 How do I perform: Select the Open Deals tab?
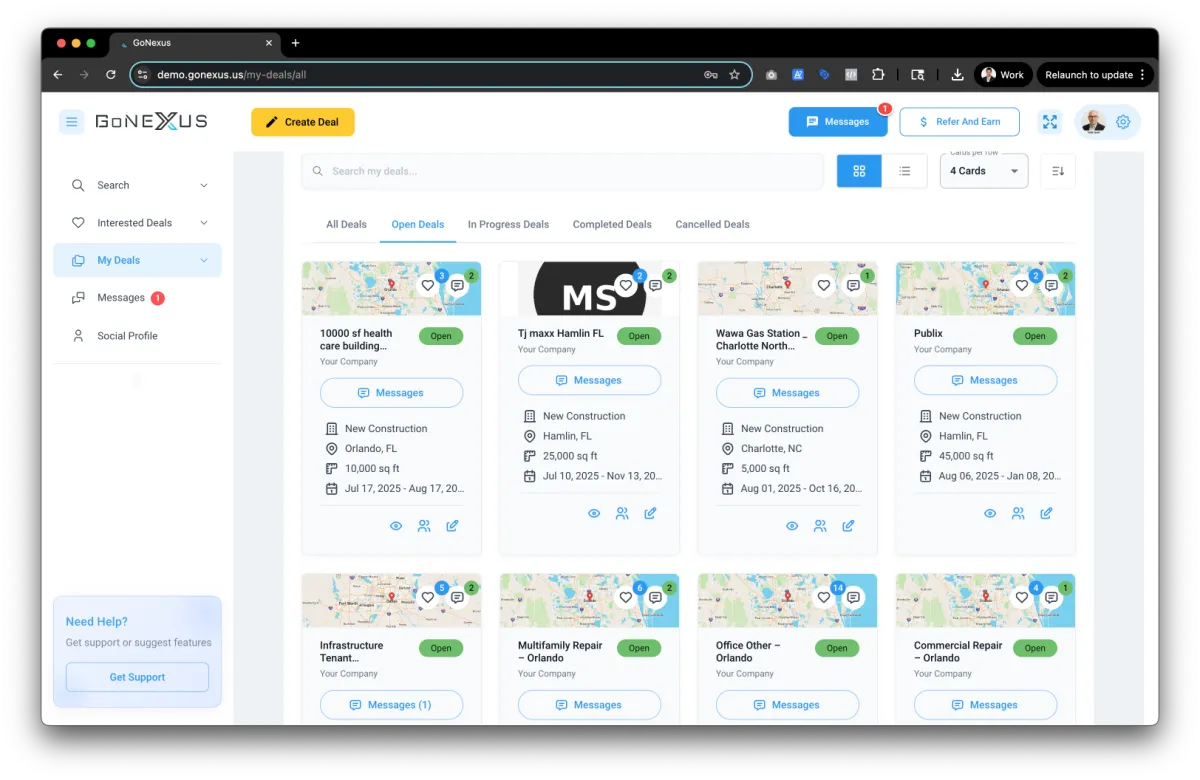point(418,224)
